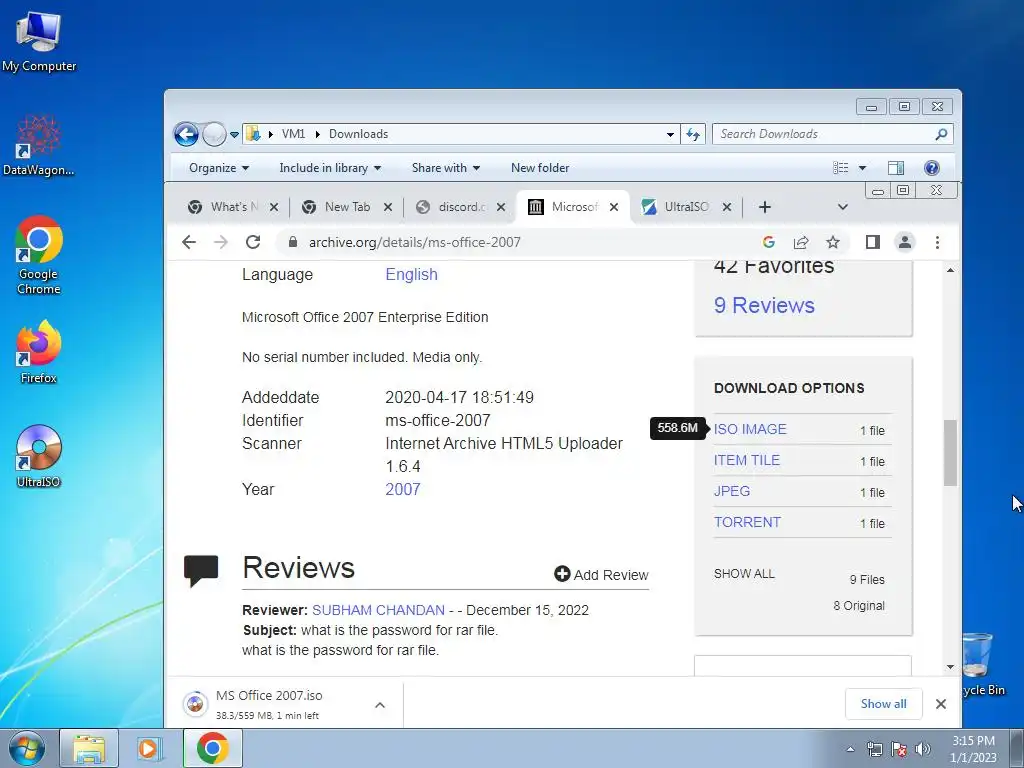Click JPEG download link

731,491
